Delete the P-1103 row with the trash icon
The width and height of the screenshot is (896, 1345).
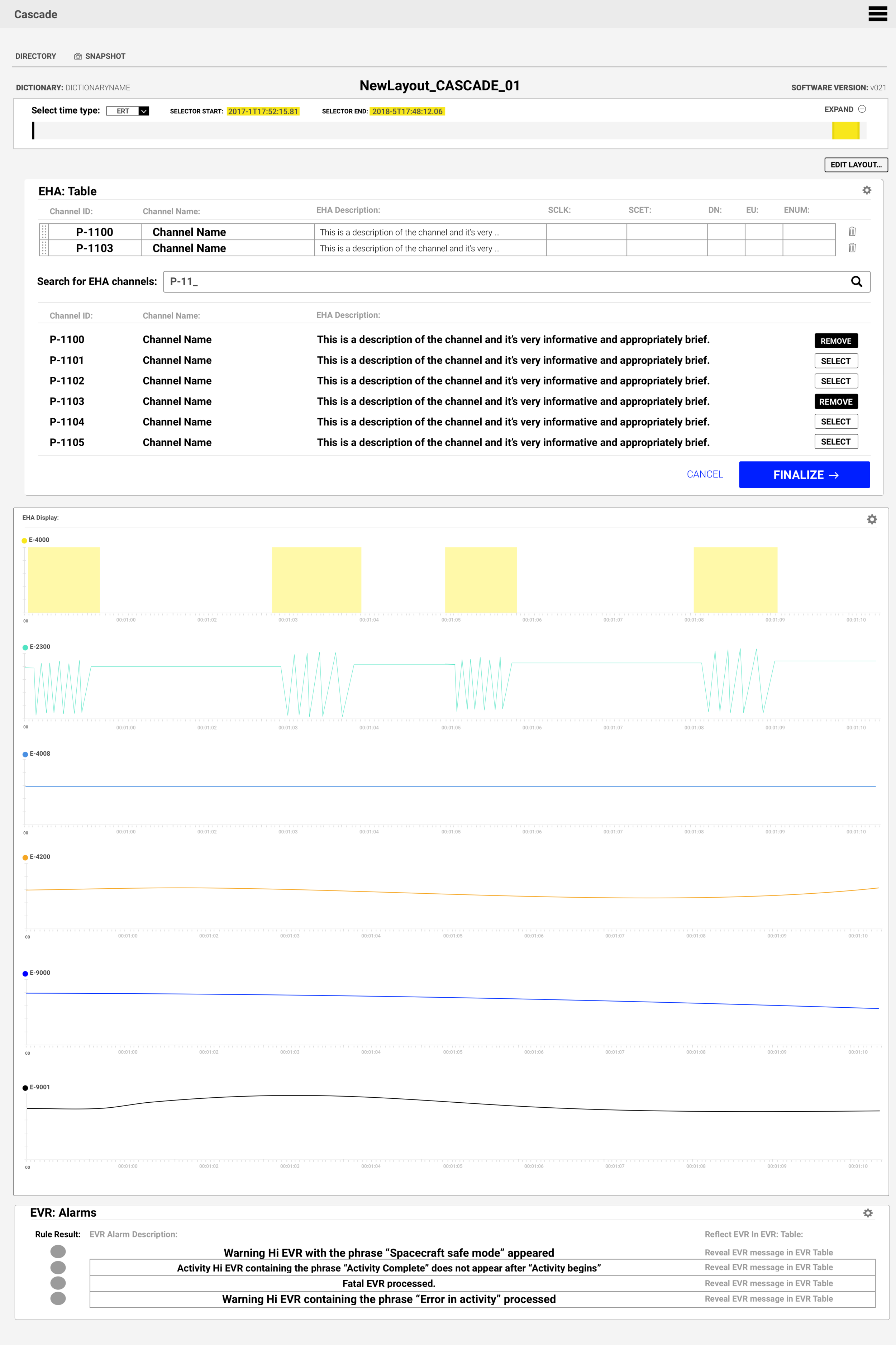(x=852, y=247)
